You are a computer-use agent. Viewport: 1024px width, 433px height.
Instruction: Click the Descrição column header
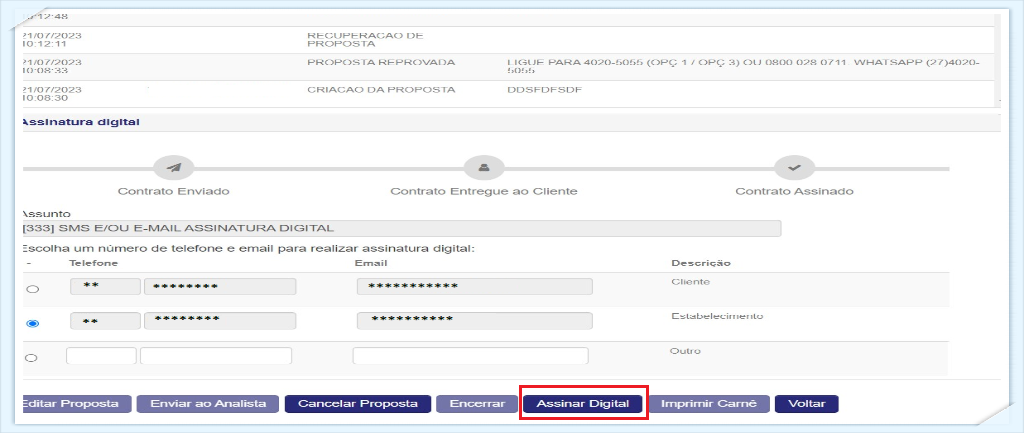[x=700, y=263]
